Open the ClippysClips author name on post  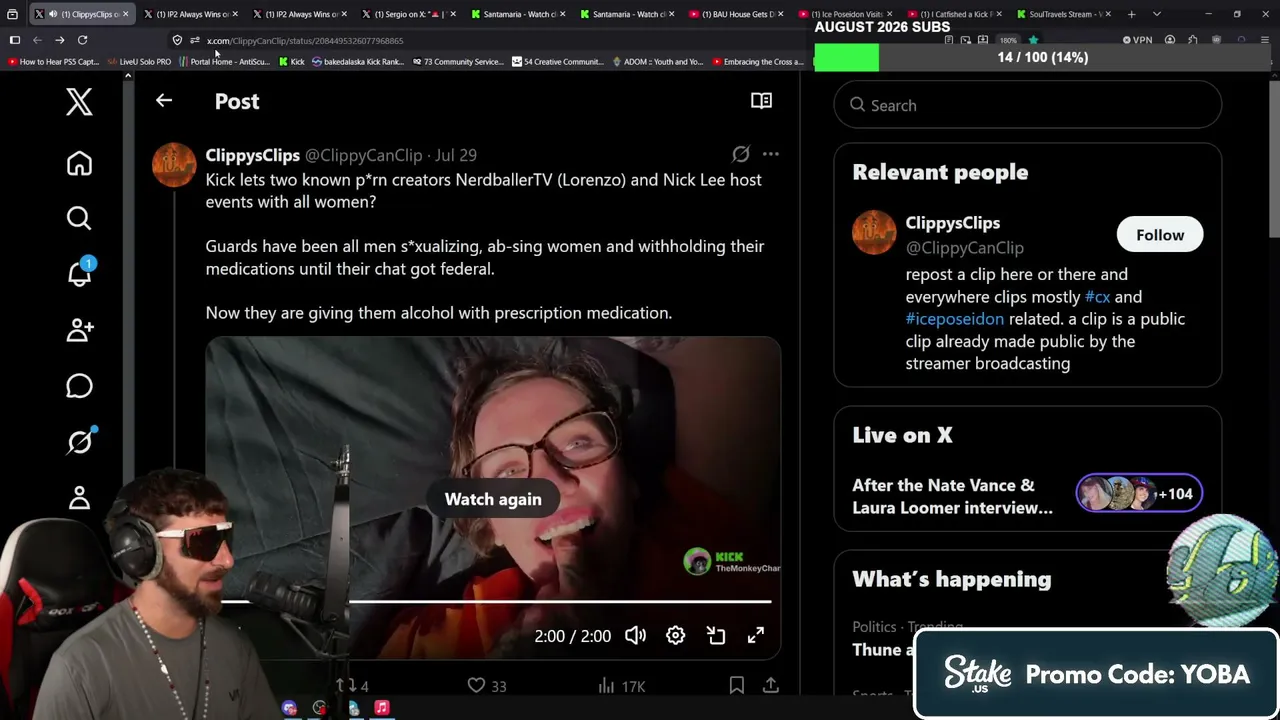point(252,155)
